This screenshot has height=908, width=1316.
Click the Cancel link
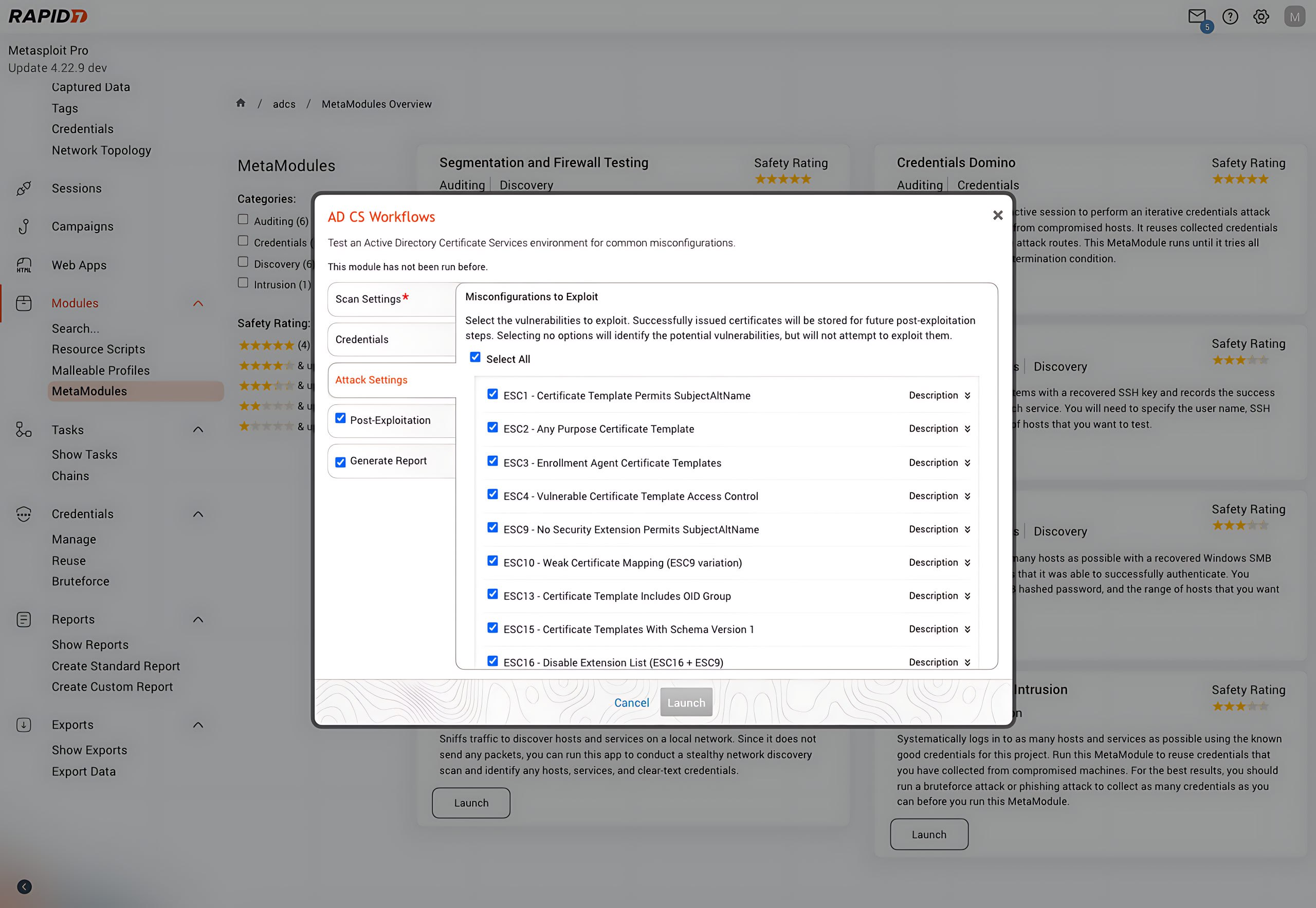[x=631, y=702]
